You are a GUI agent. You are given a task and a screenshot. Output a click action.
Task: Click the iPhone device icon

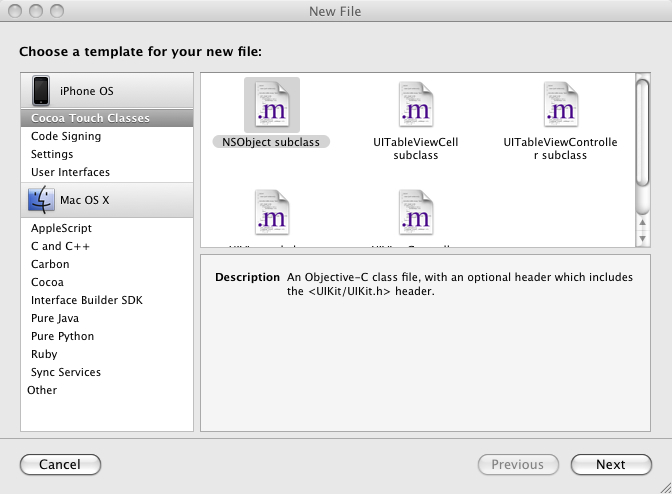[x=41, y=90]
